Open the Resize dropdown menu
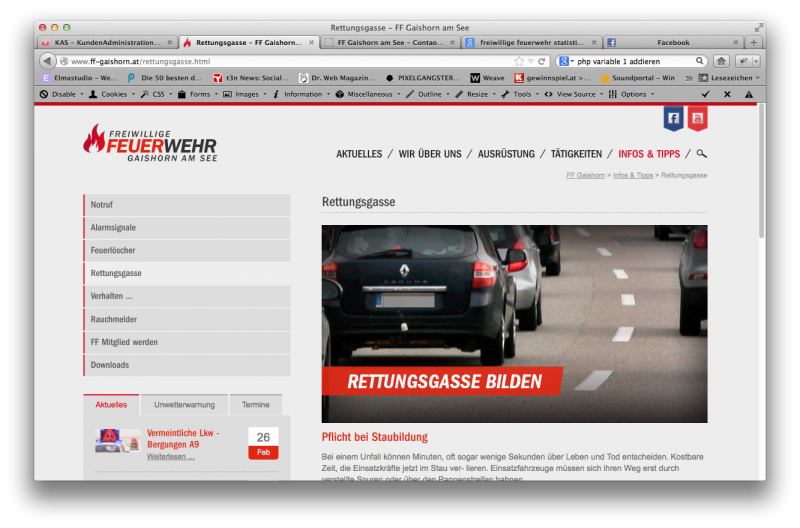 [475, 94]
